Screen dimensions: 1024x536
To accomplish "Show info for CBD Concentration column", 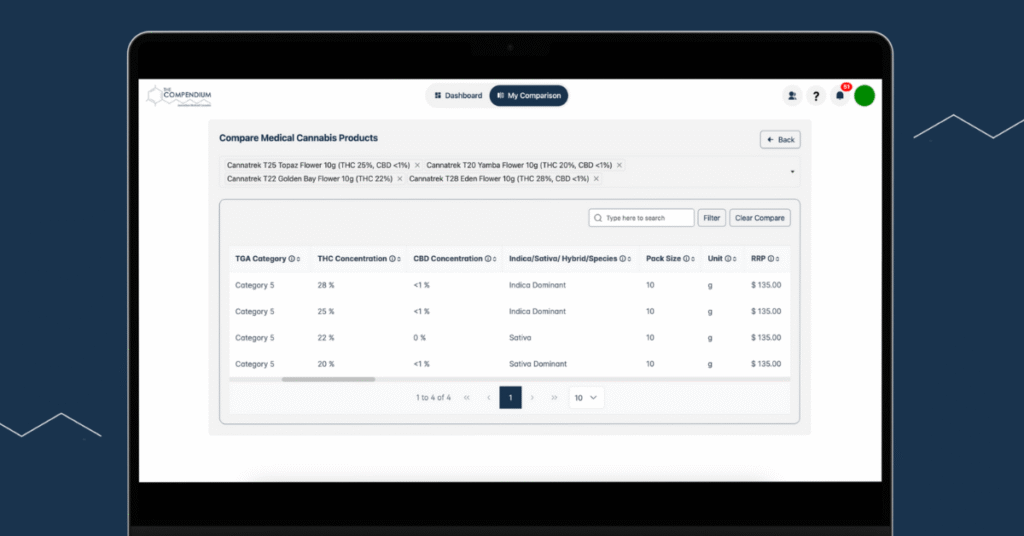I will point(488,259).
